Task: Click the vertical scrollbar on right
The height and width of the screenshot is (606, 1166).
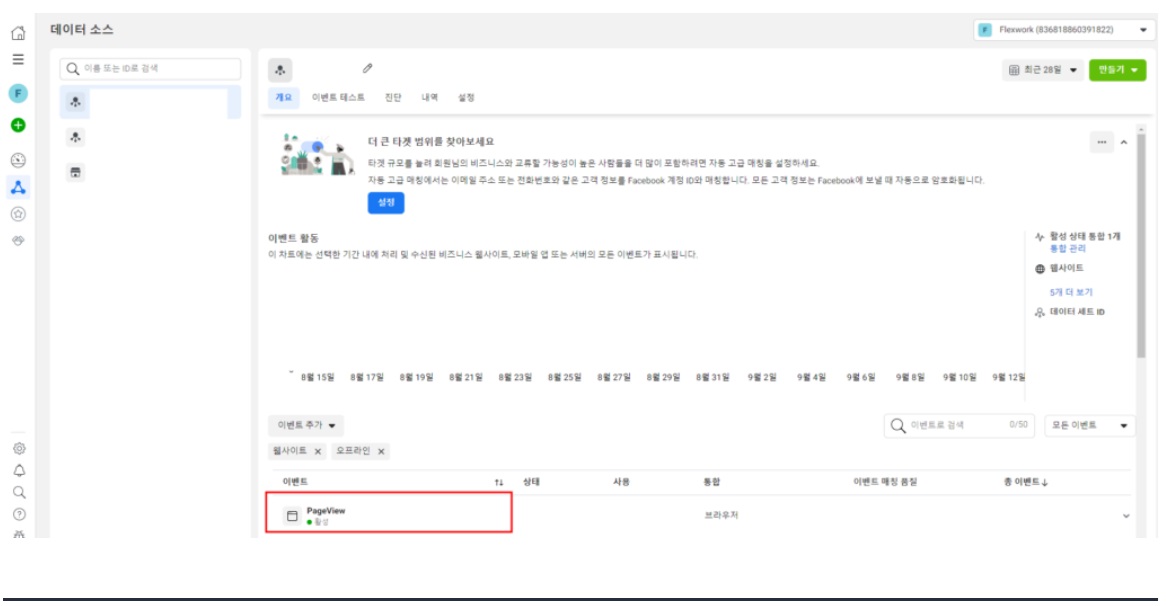Action: pos(1141,245)
